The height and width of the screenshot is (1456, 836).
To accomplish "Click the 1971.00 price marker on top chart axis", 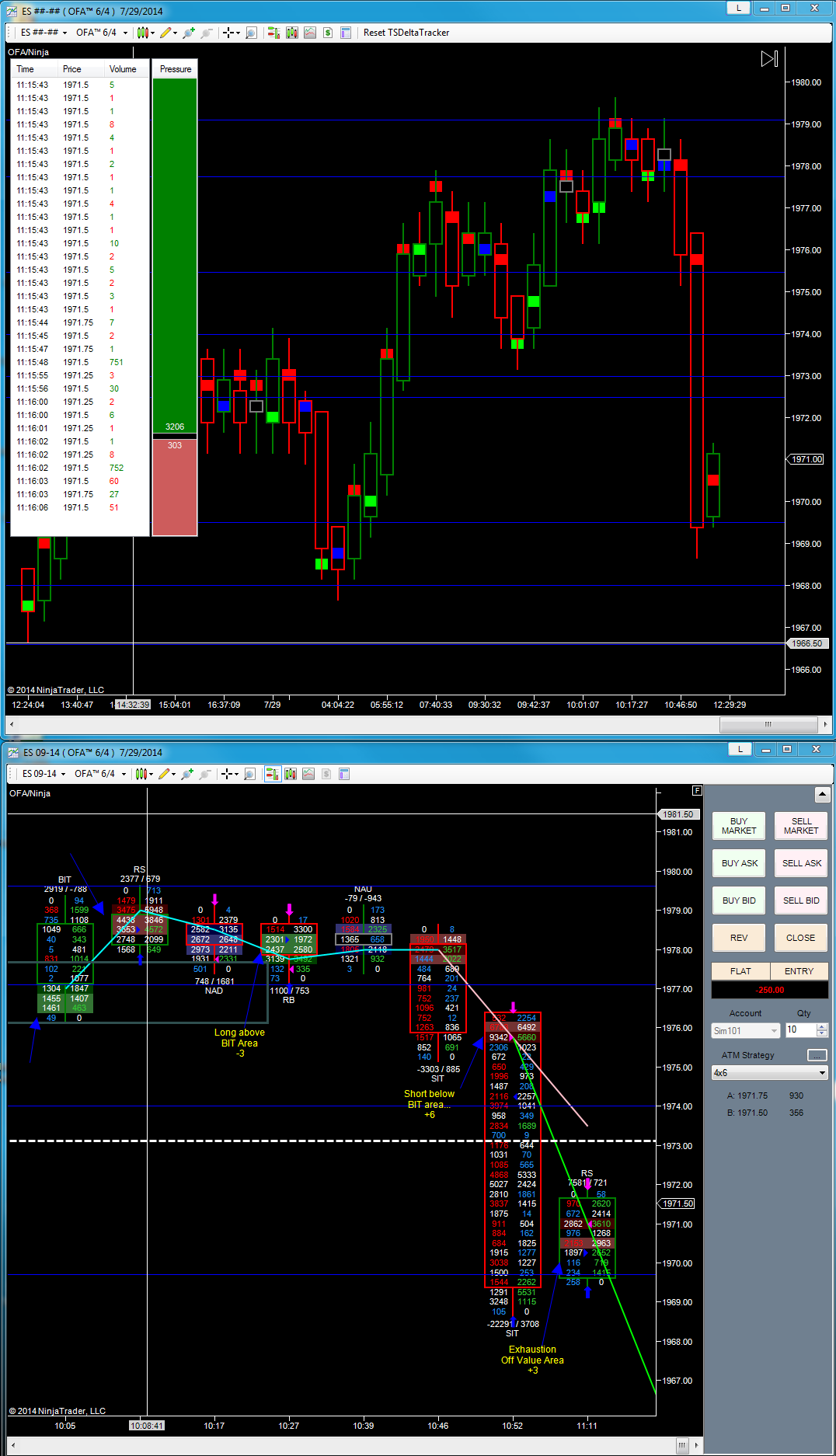I will pos(806,459).
